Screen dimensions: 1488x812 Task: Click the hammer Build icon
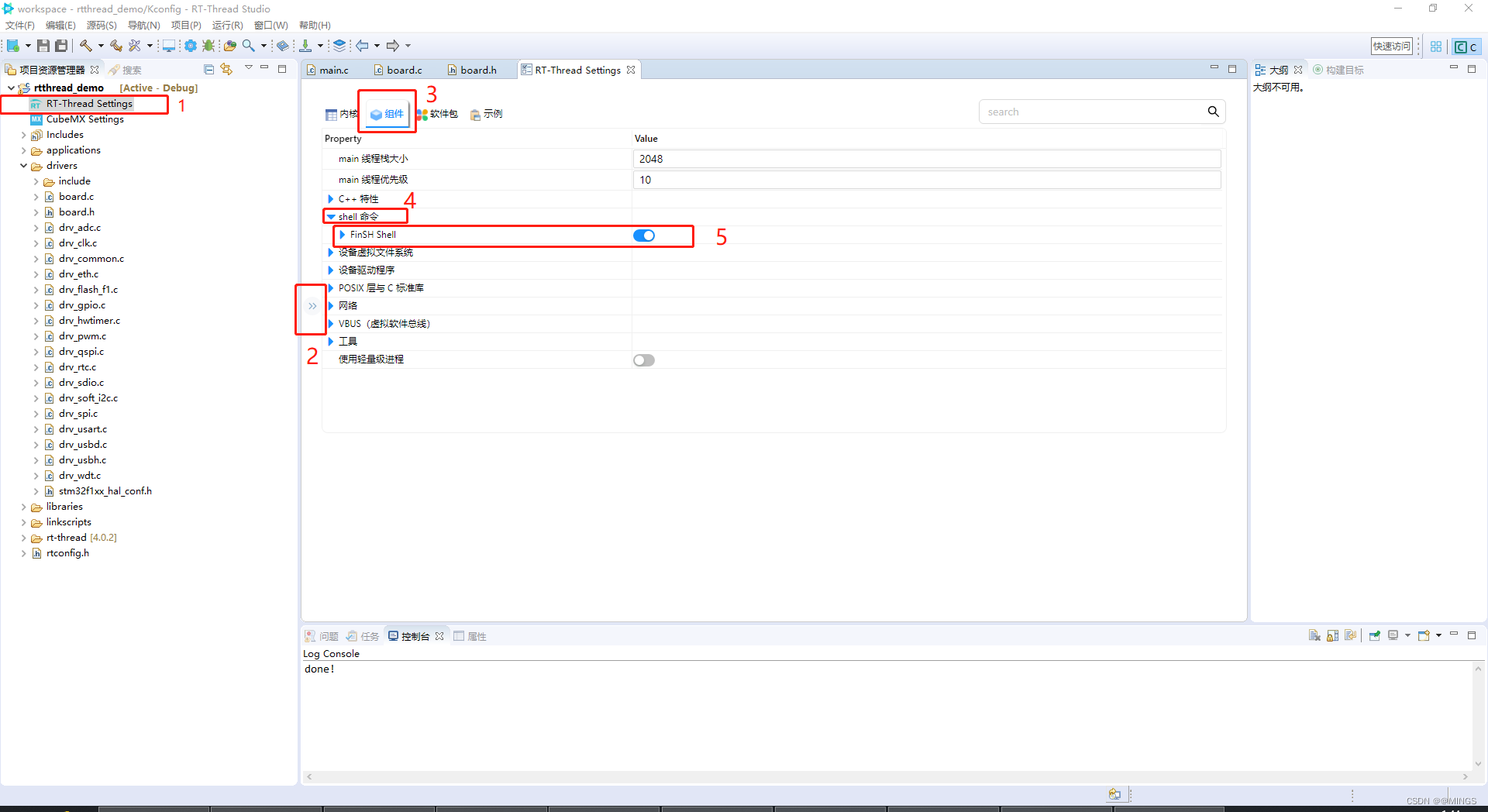pos(86,46)
